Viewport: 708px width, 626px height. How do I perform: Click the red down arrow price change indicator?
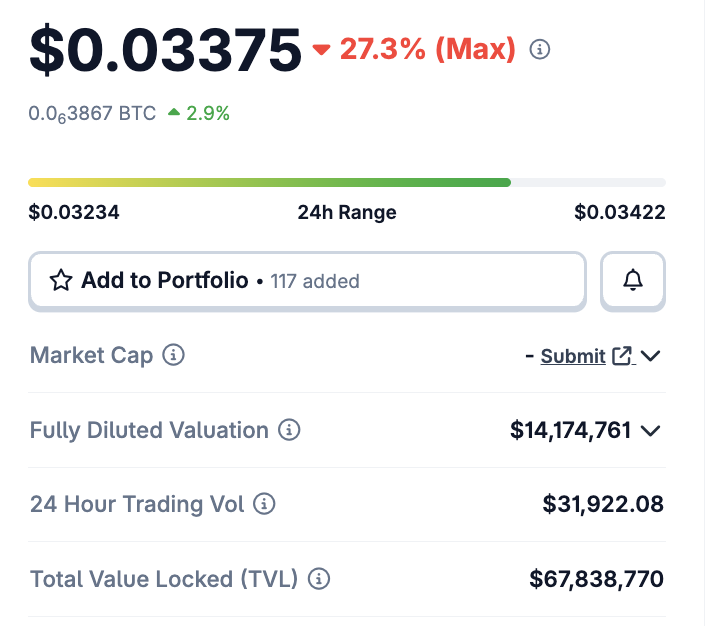[321, 49]
